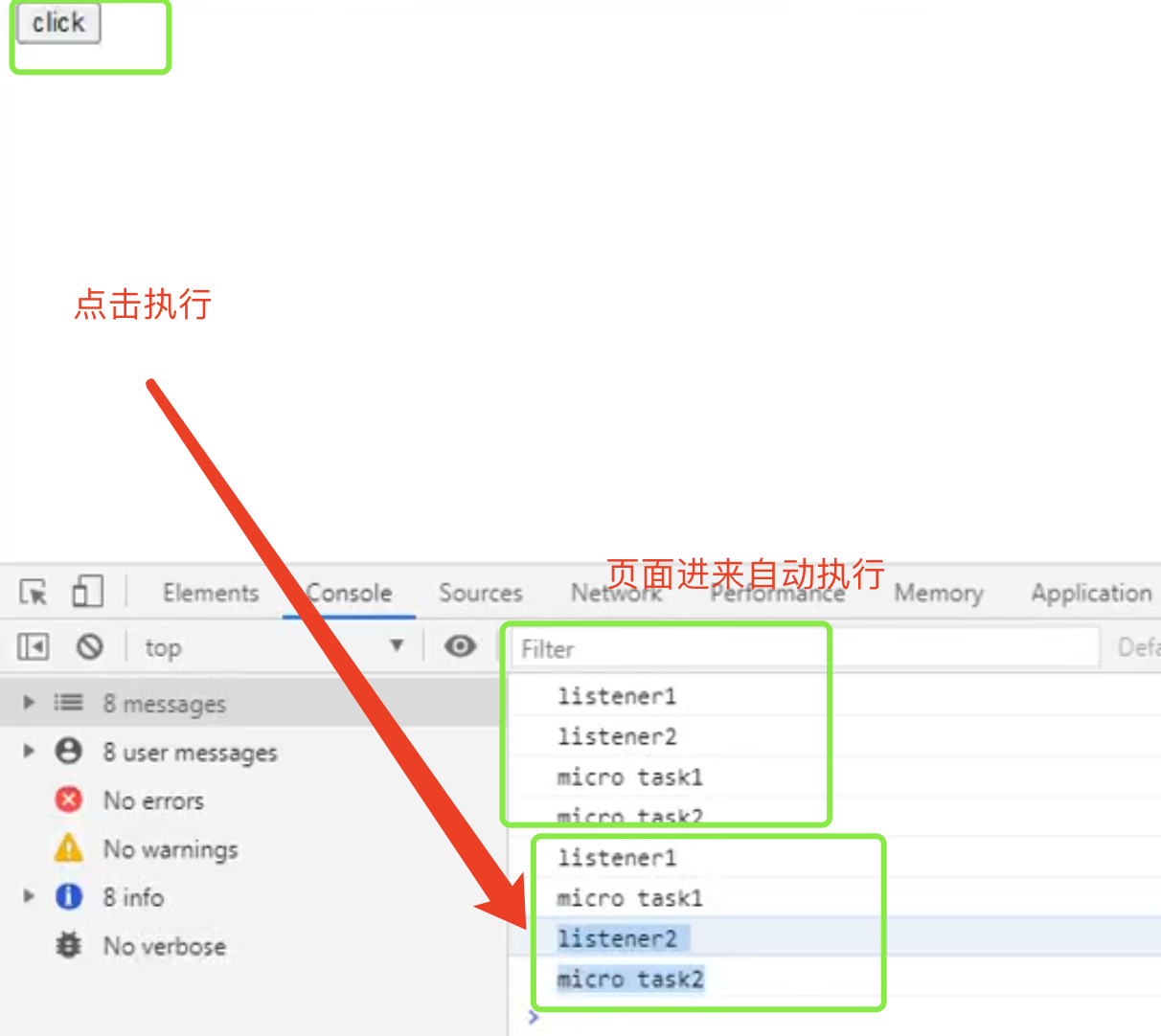Click the red No errors icon
The width and height of the screenshot is (1161, 1036).
coord(69,800)
